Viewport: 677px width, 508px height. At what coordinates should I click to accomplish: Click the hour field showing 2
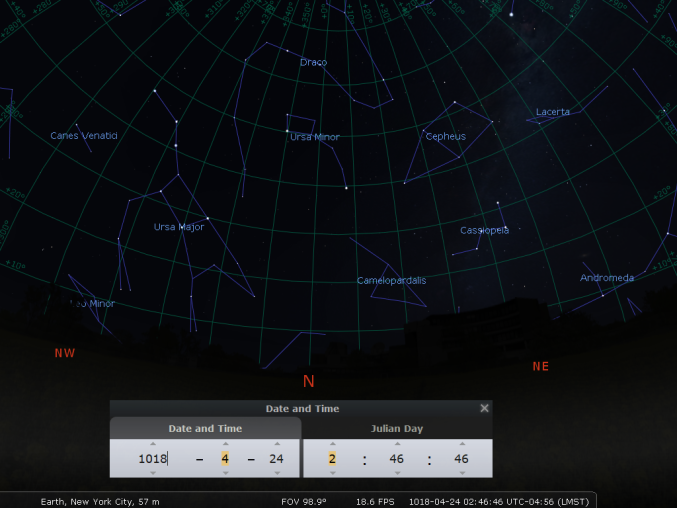332,458
